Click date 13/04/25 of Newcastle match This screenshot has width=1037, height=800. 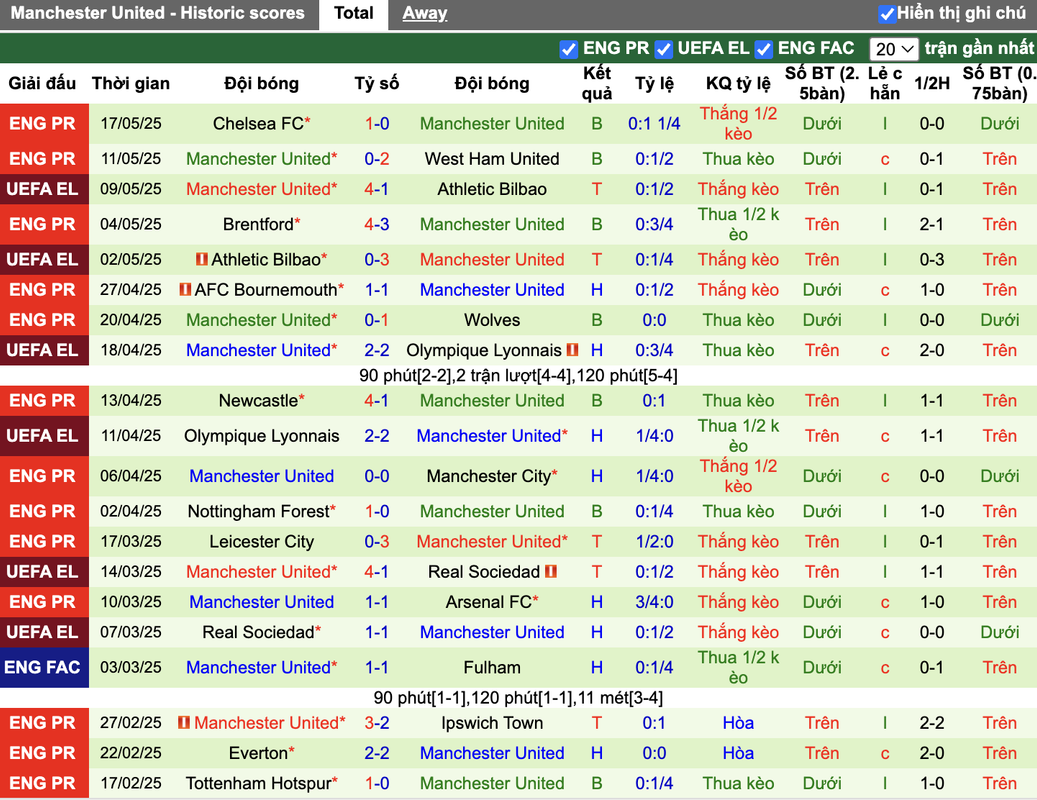[x=131, y=401]
